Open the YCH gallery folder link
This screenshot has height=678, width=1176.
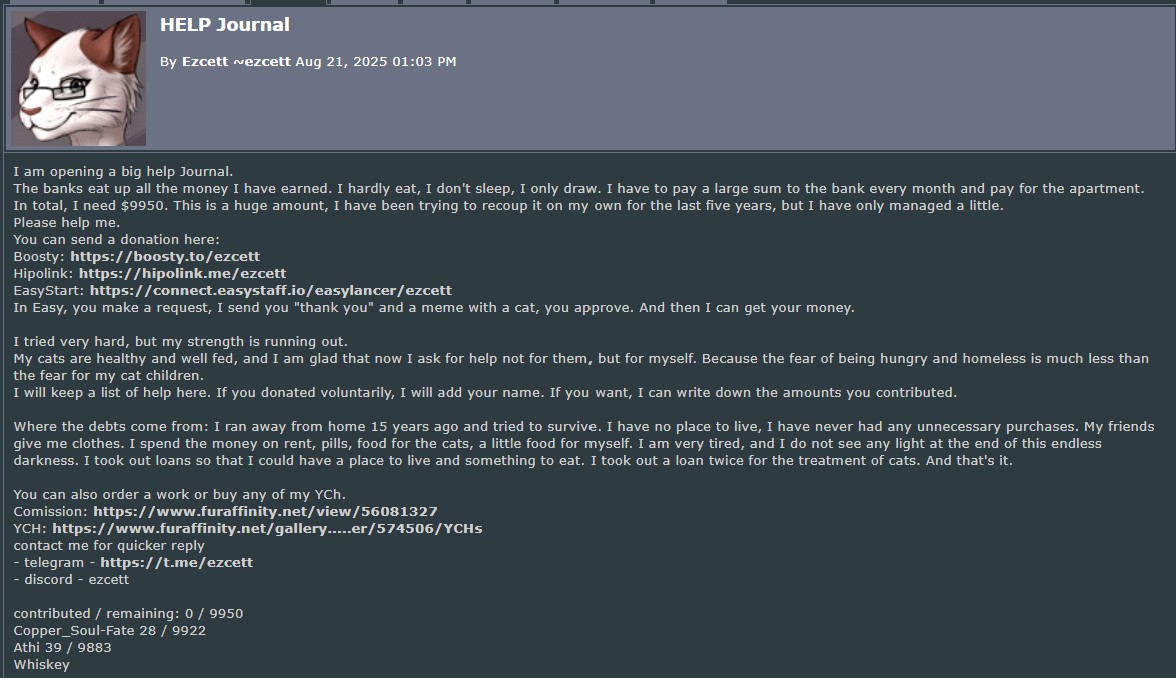pyautogui.click(x=267, y=528)
